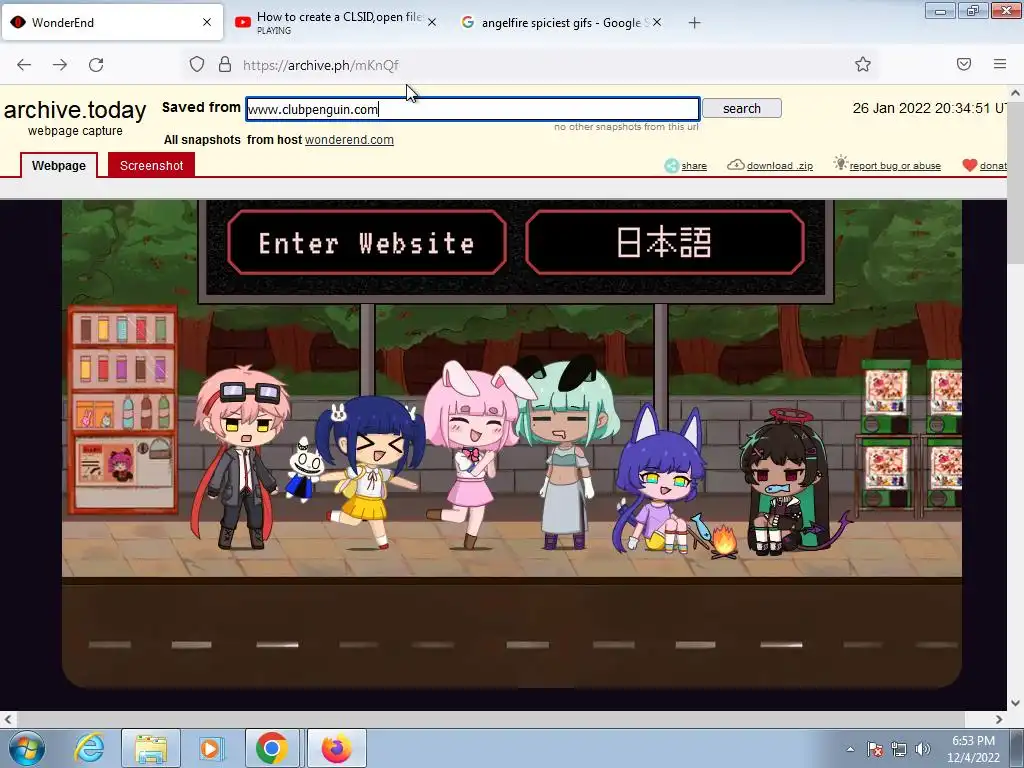This screenshot has height=768, width=1024.
Task: Click the Firefox taskbar icon
Action: 336,748
